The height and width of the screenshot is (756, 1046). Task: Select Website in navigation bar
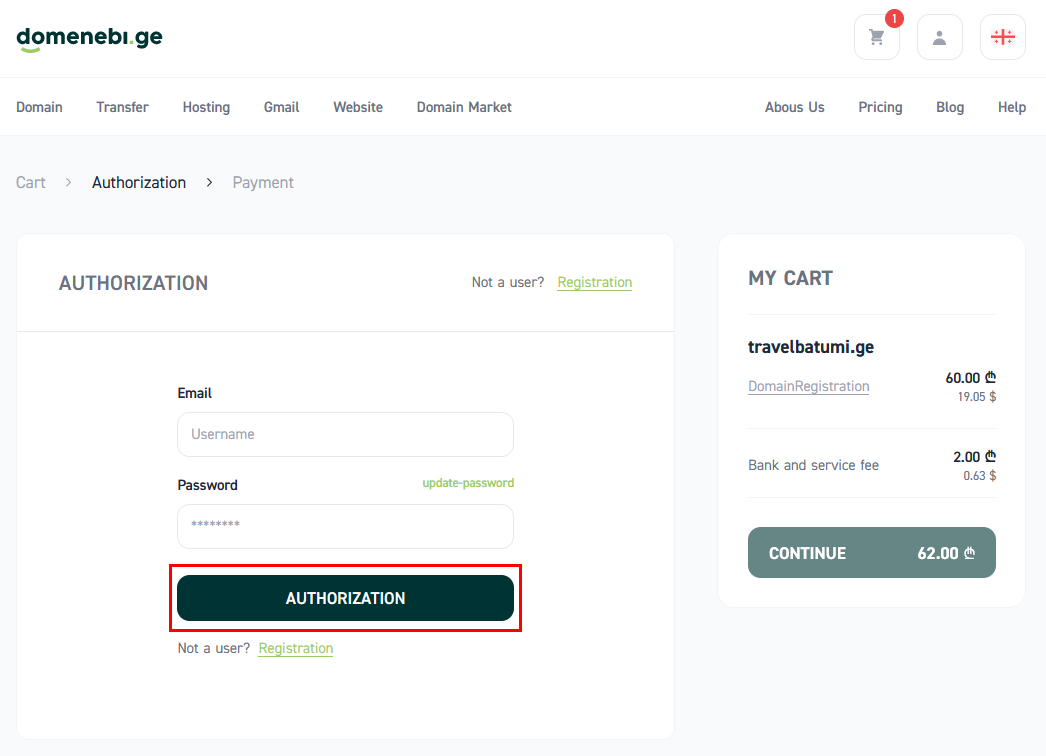[x=358, y=107]
